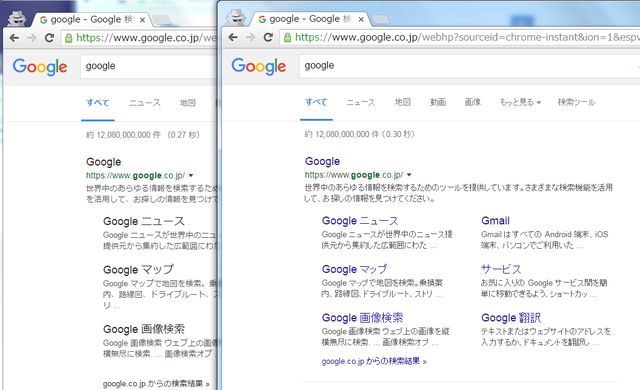Click https://www.google.co.jp/ green URL in left window
This screenshot has height=390, width=640.
point(136,175)
